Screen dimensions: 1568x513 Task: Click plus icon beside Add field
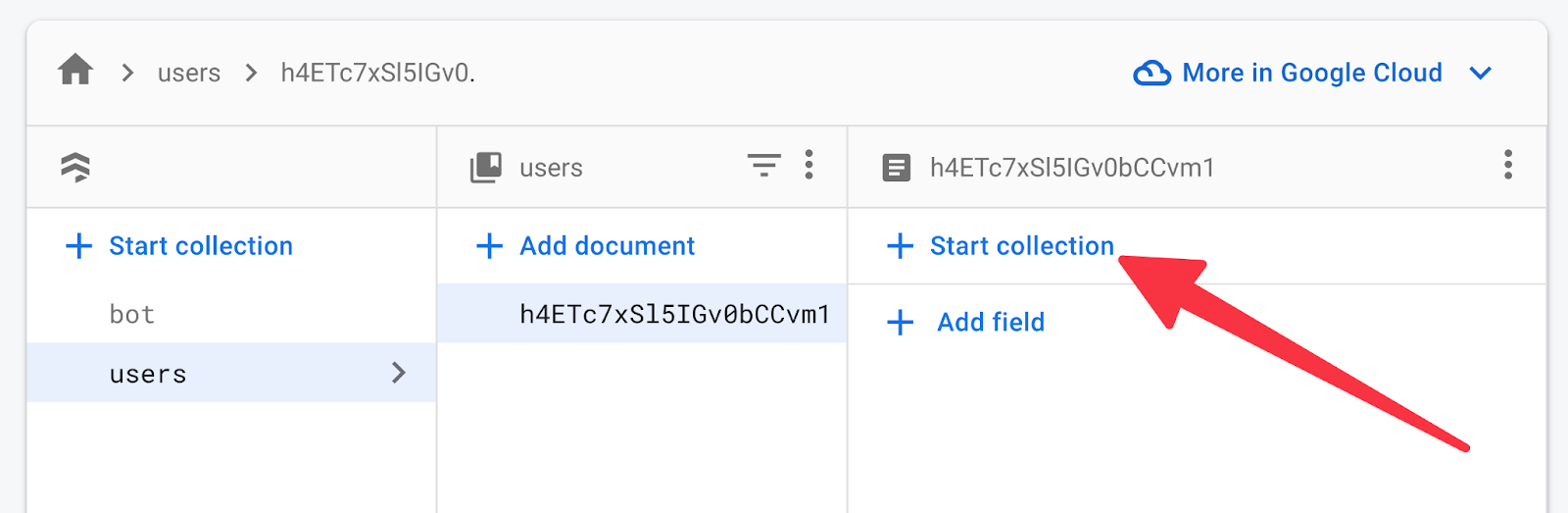(x=900, y=322)
